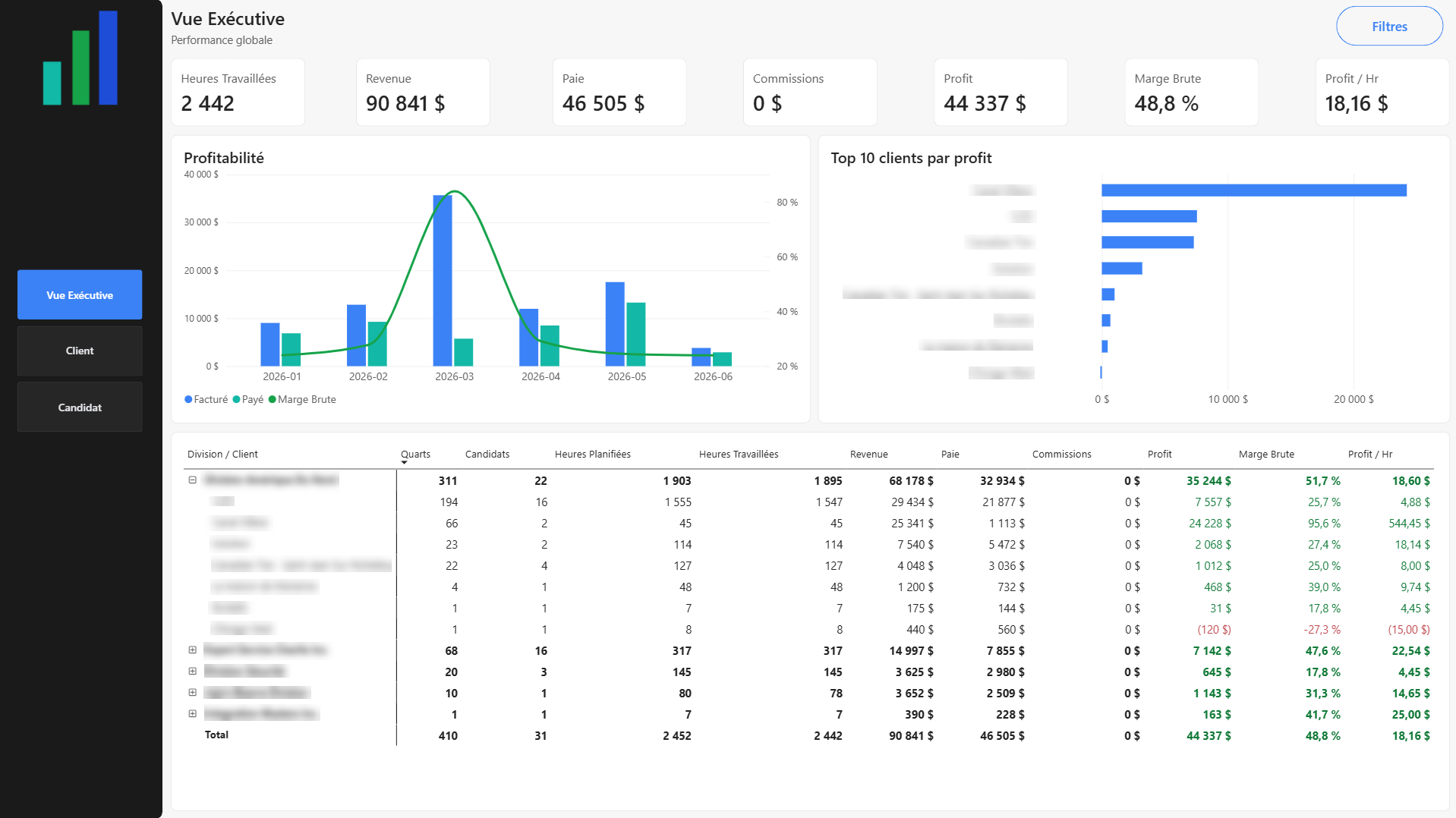This screenshot has width=1456, height=818.
Task: Open the Filtres panel
Action: (x=1389, y=27)
